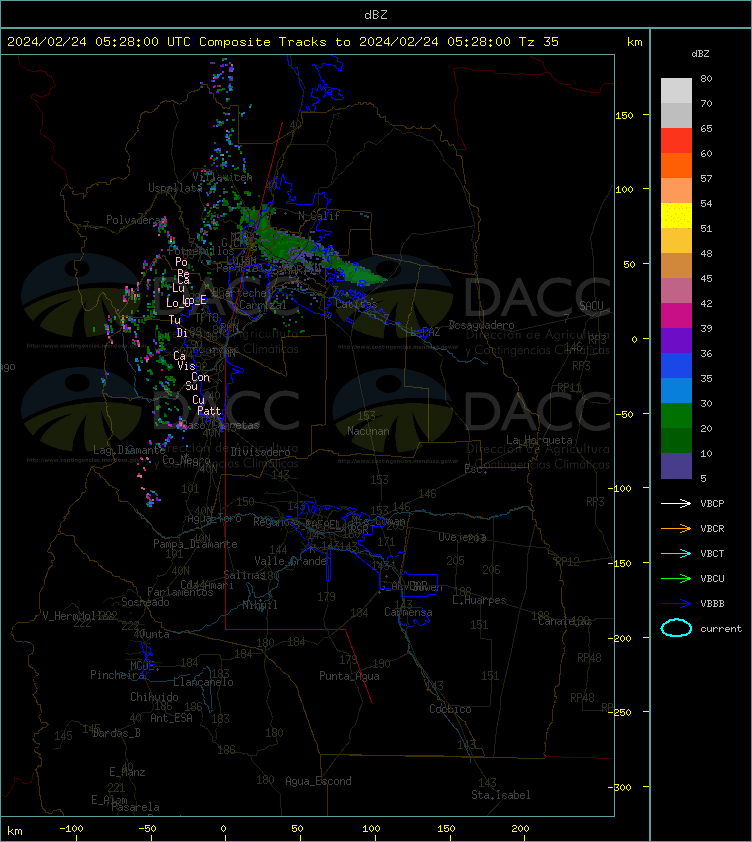This screenshot has height=842, width=752.
Task: Click the Desaguadero place label
Action: point(481,325)
